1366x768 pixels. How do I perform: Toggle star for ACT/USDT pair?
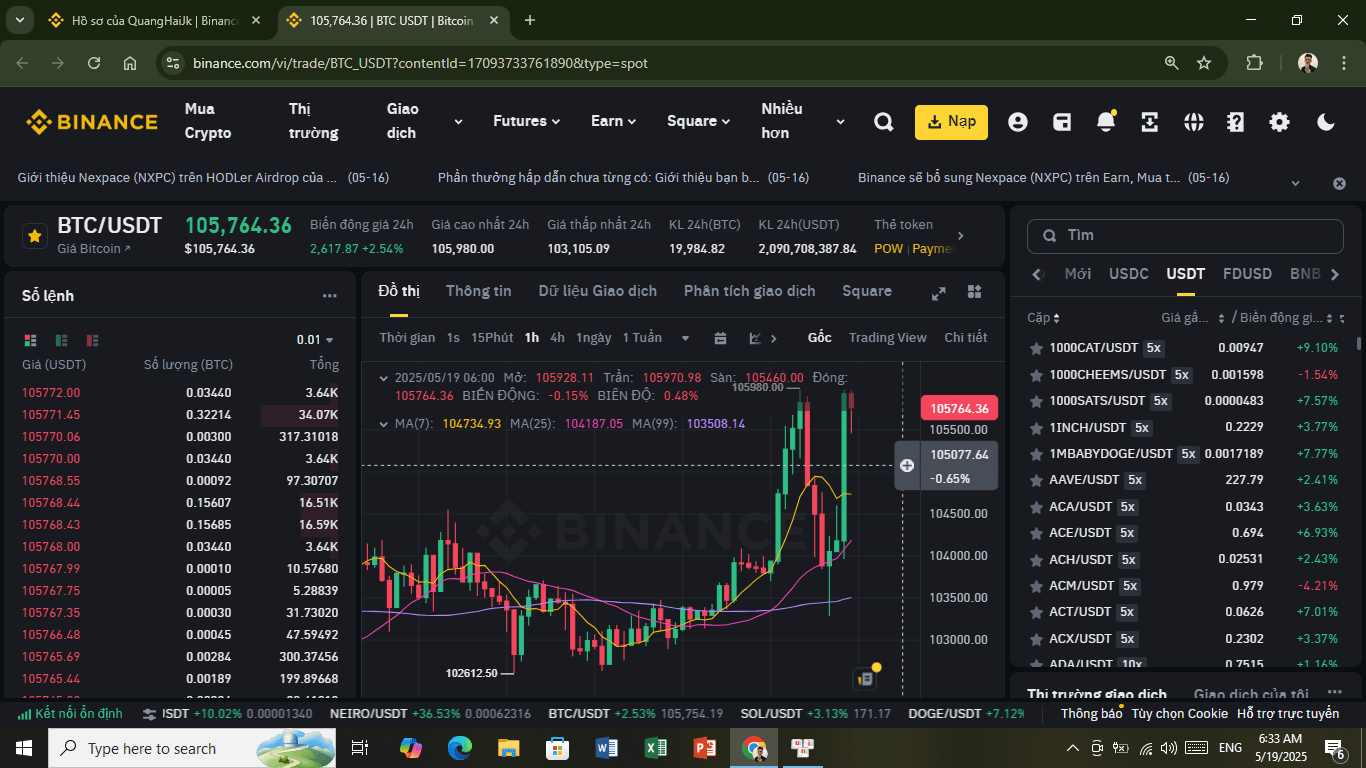point(1036,612)
